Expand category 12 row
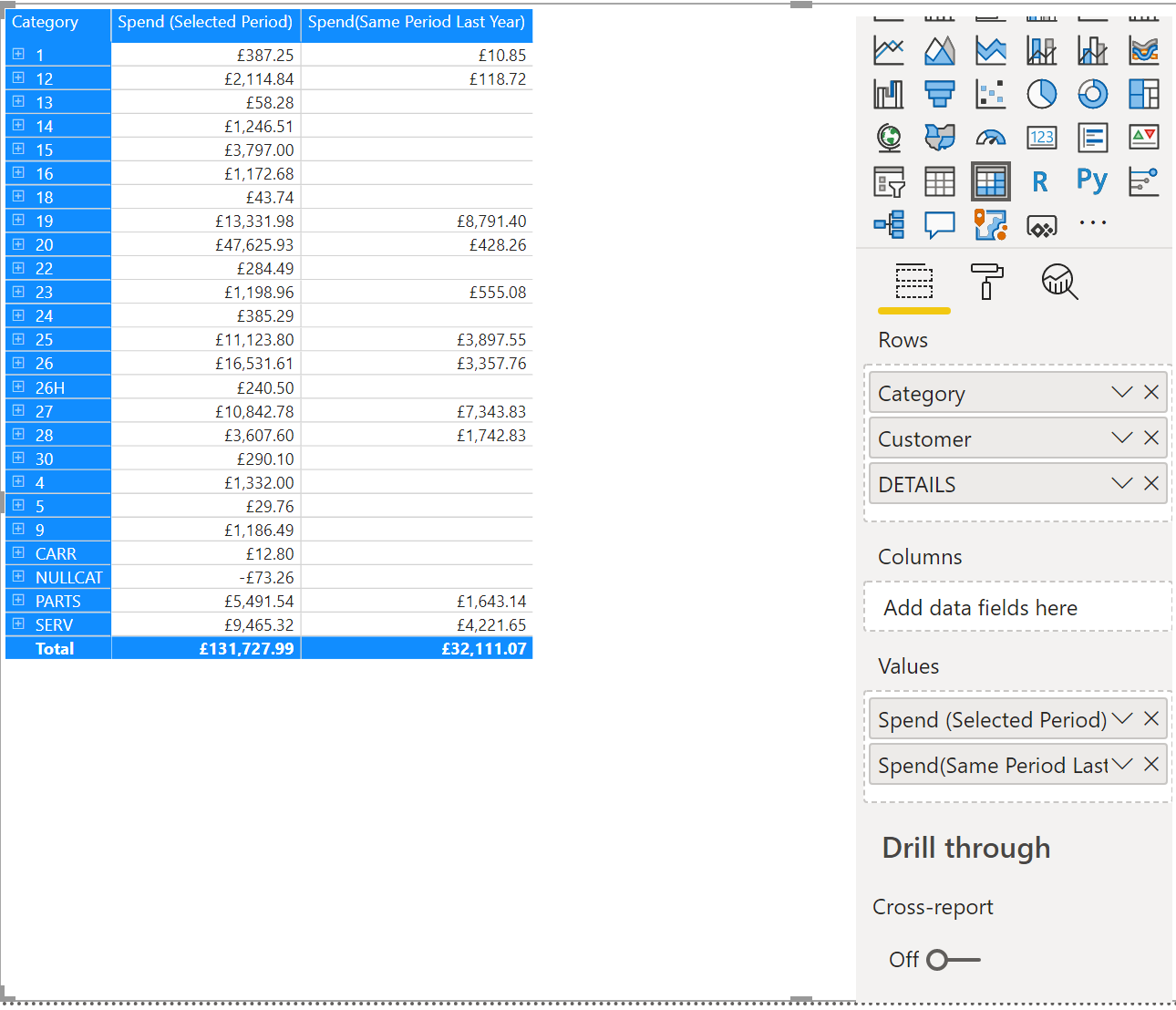 (x=18, y=77)
